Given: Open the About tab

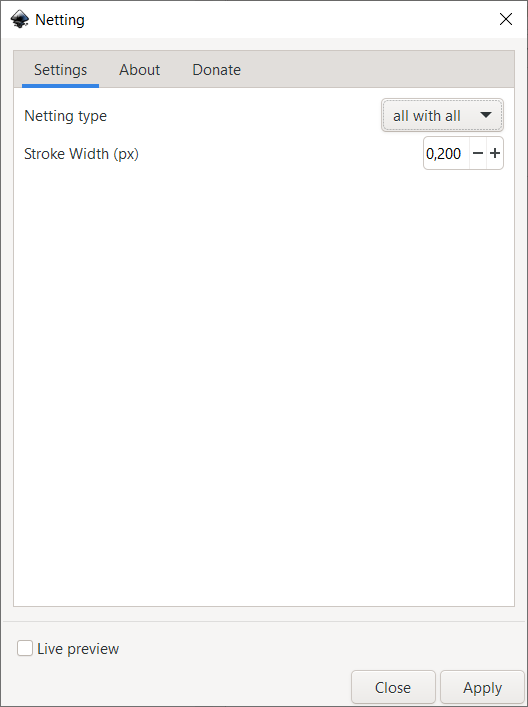Looking at the screenshot, I should tap(139, 70).
